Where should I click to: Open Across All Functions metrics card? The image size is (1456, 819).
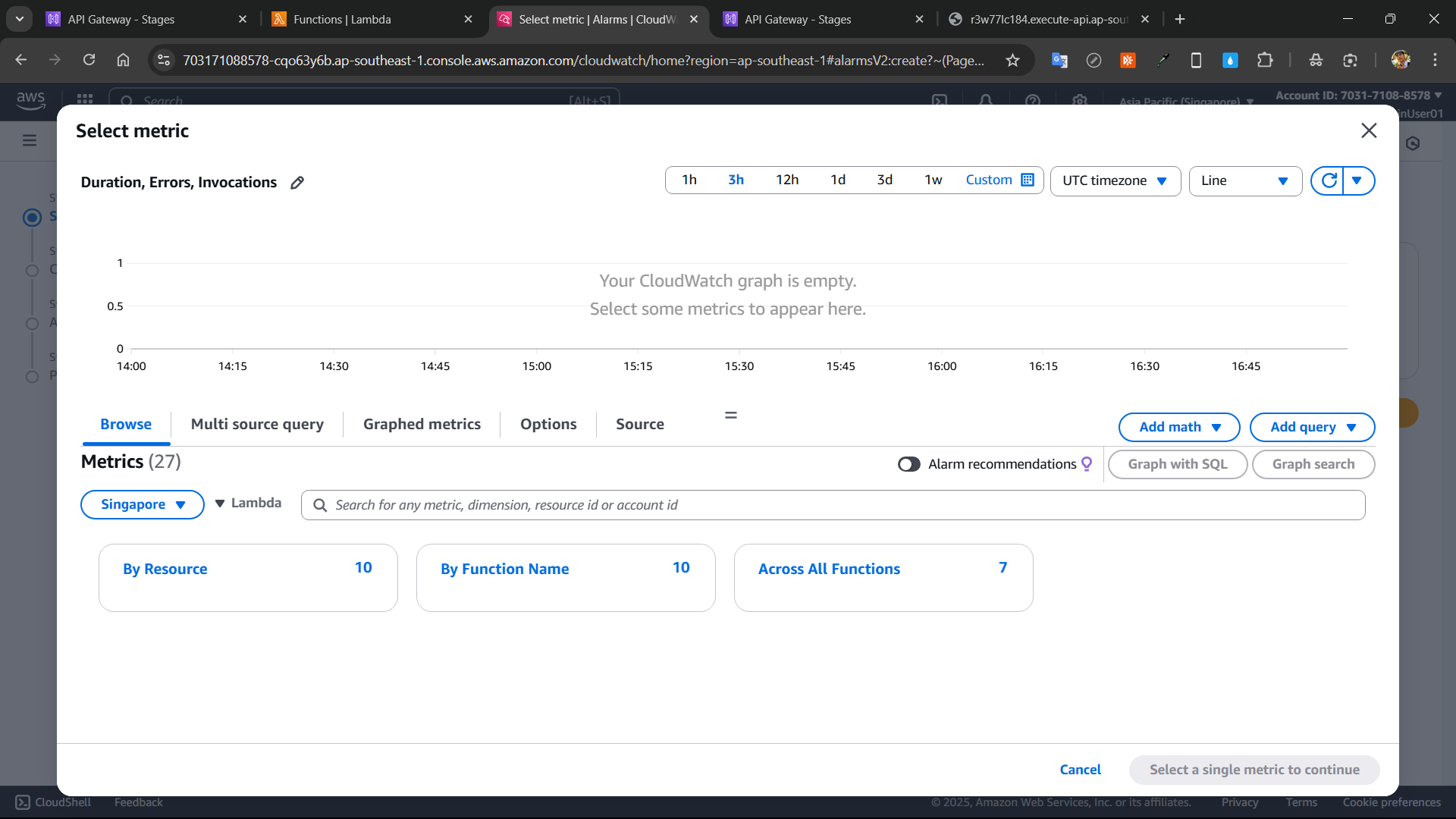pos(883,577)
